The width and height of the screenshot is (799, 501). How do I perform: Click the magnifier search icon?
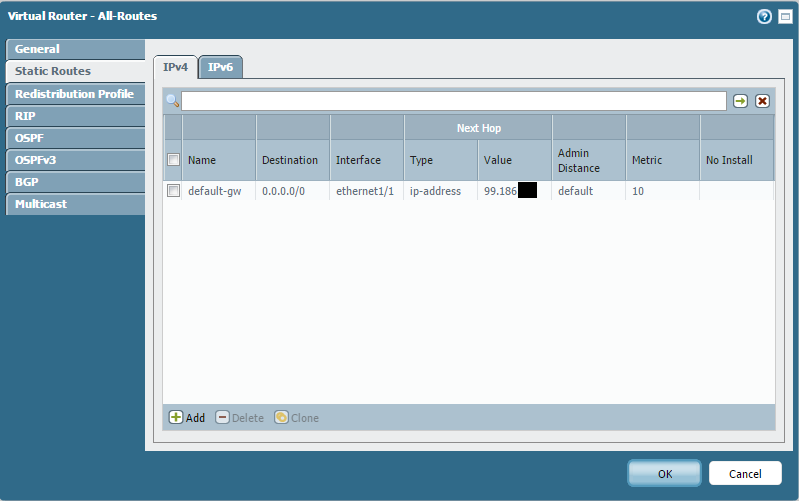(173, 100)
